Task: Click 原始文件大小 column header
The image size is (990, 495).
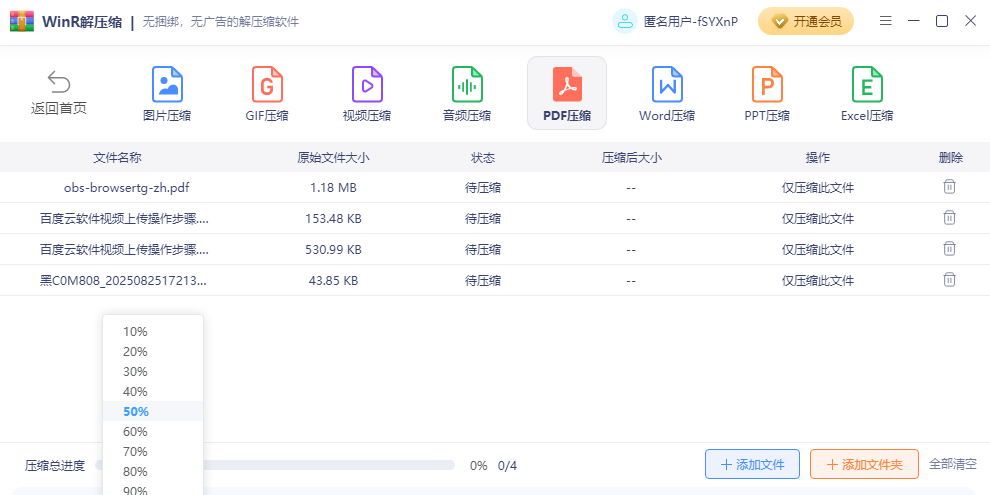Action: [x=333, y=158]
